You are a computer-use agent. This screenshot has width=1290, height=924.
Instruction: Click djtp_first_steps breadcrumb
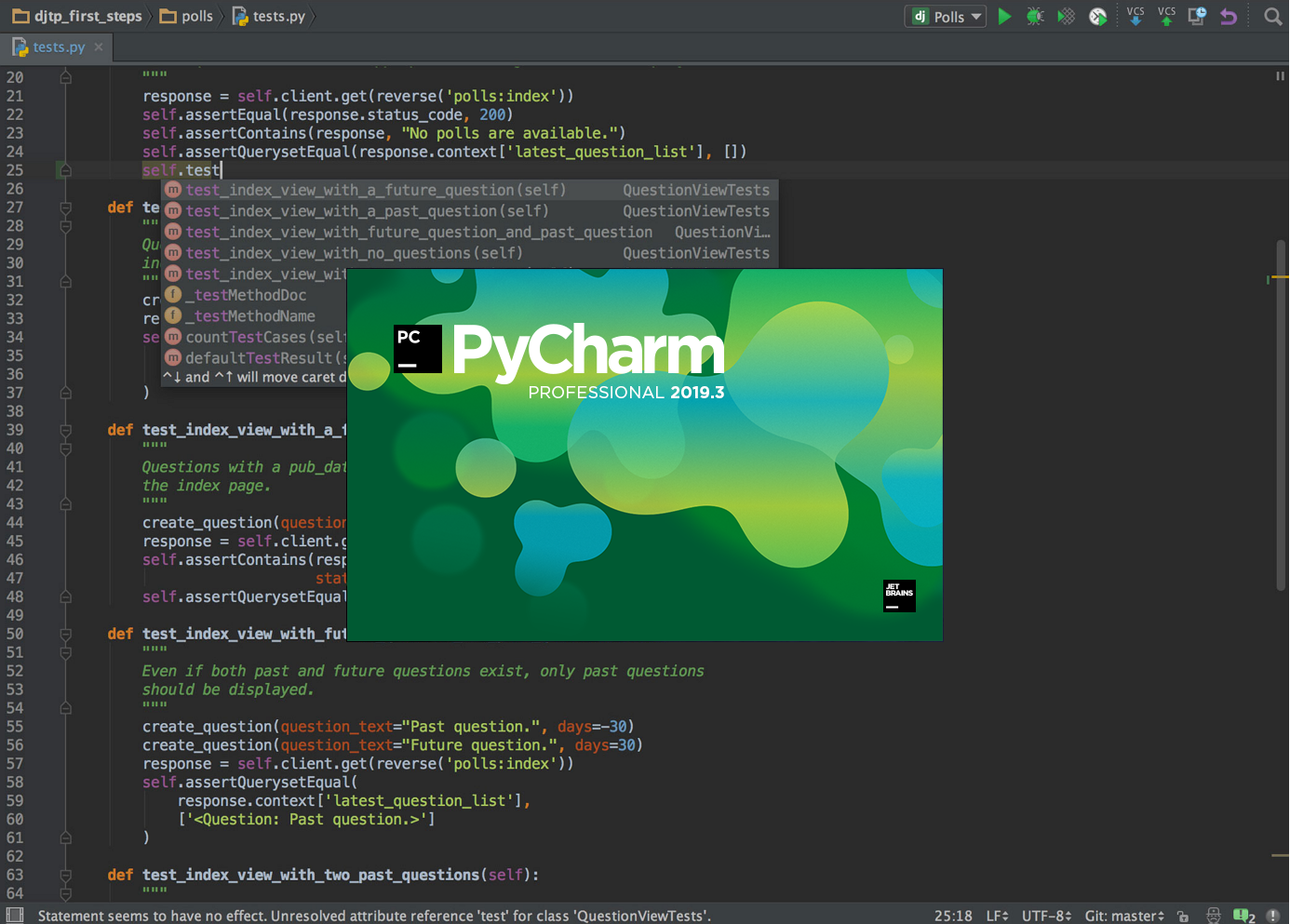(x=78, y=16)
